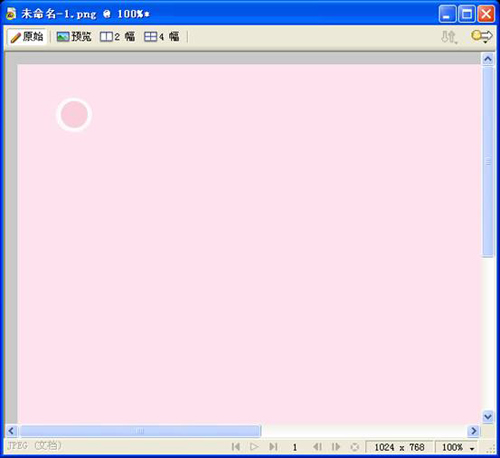Click the vertical scrollbar down arrow
Screen dimensions: 500x458
(488, 416)
